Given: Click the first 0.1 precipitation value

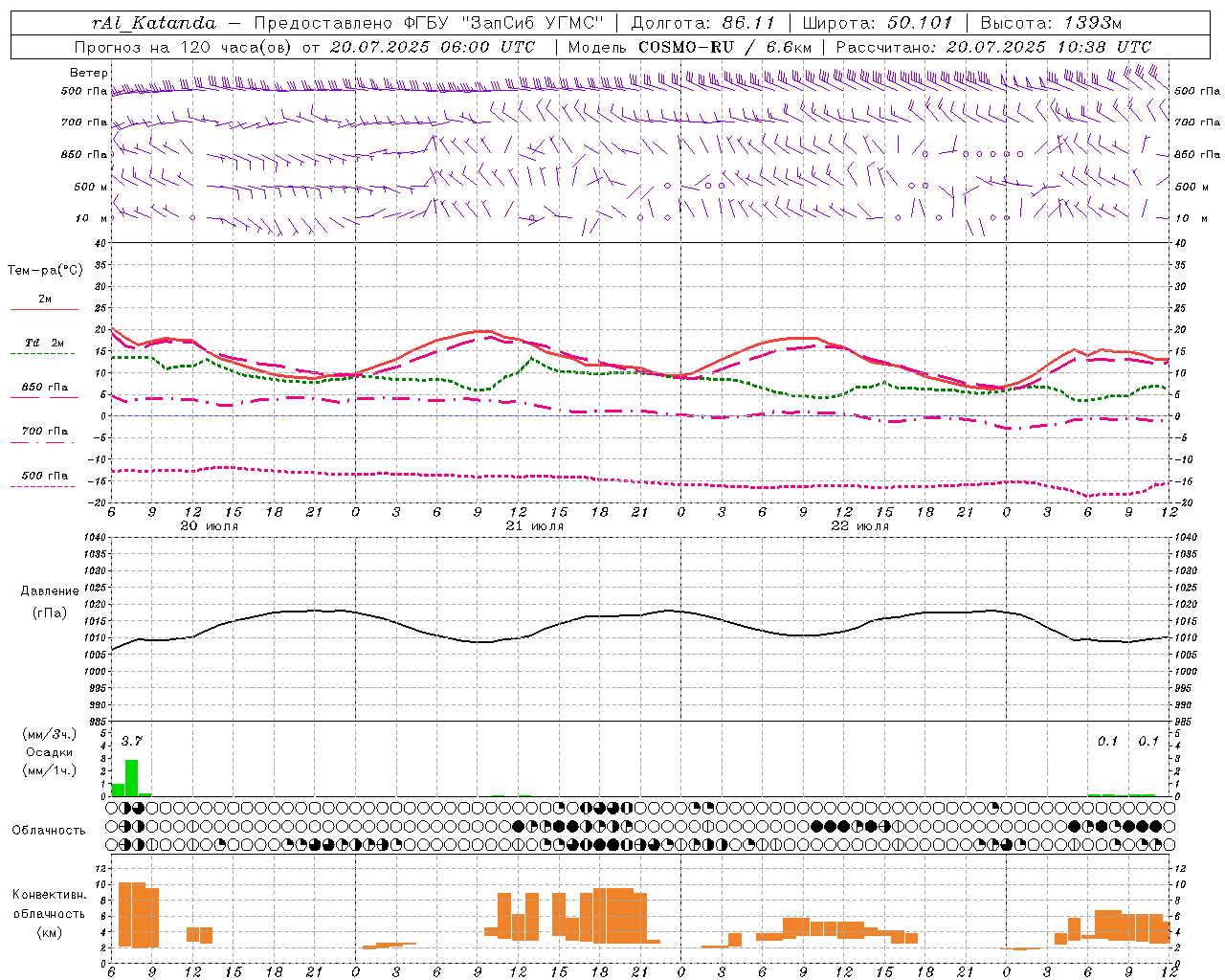Looking at the screenshot, I should [1107, 741].
